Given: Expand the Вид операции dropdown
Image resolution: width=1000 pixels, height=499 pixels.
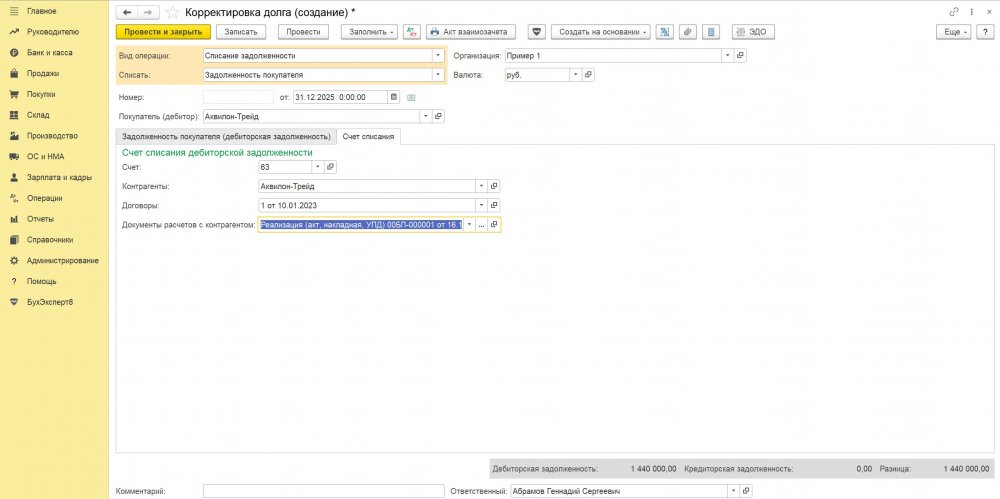Looking at the screenshot, I should [x=438, y=56].
